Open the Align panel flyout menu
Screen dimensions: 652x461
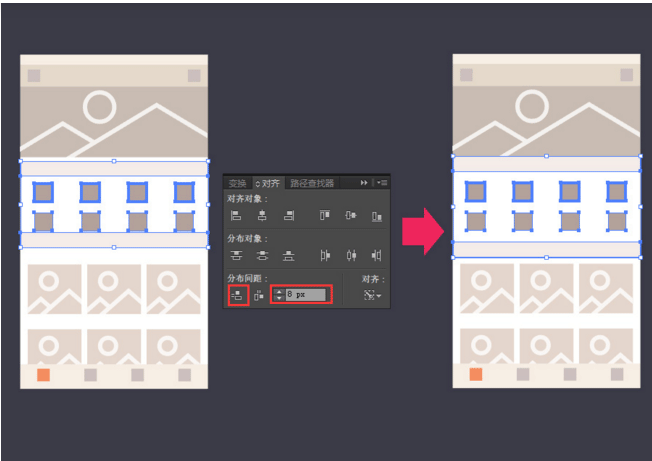pos(382,182)
